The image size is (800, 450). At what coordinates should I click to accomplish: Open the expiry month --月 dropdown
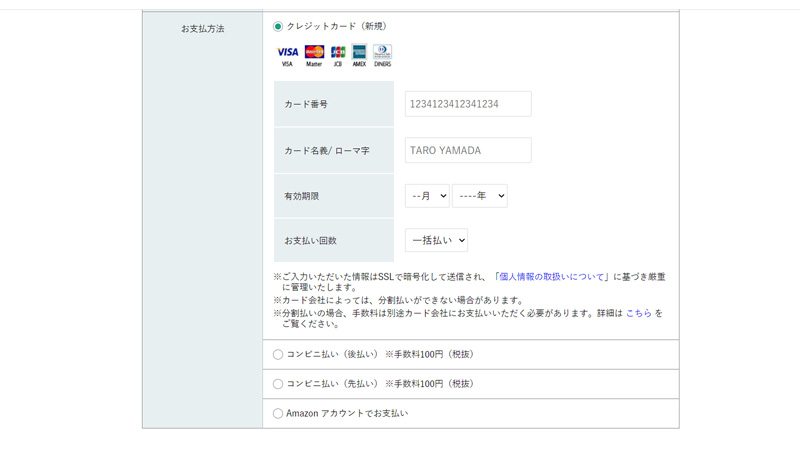427,196
